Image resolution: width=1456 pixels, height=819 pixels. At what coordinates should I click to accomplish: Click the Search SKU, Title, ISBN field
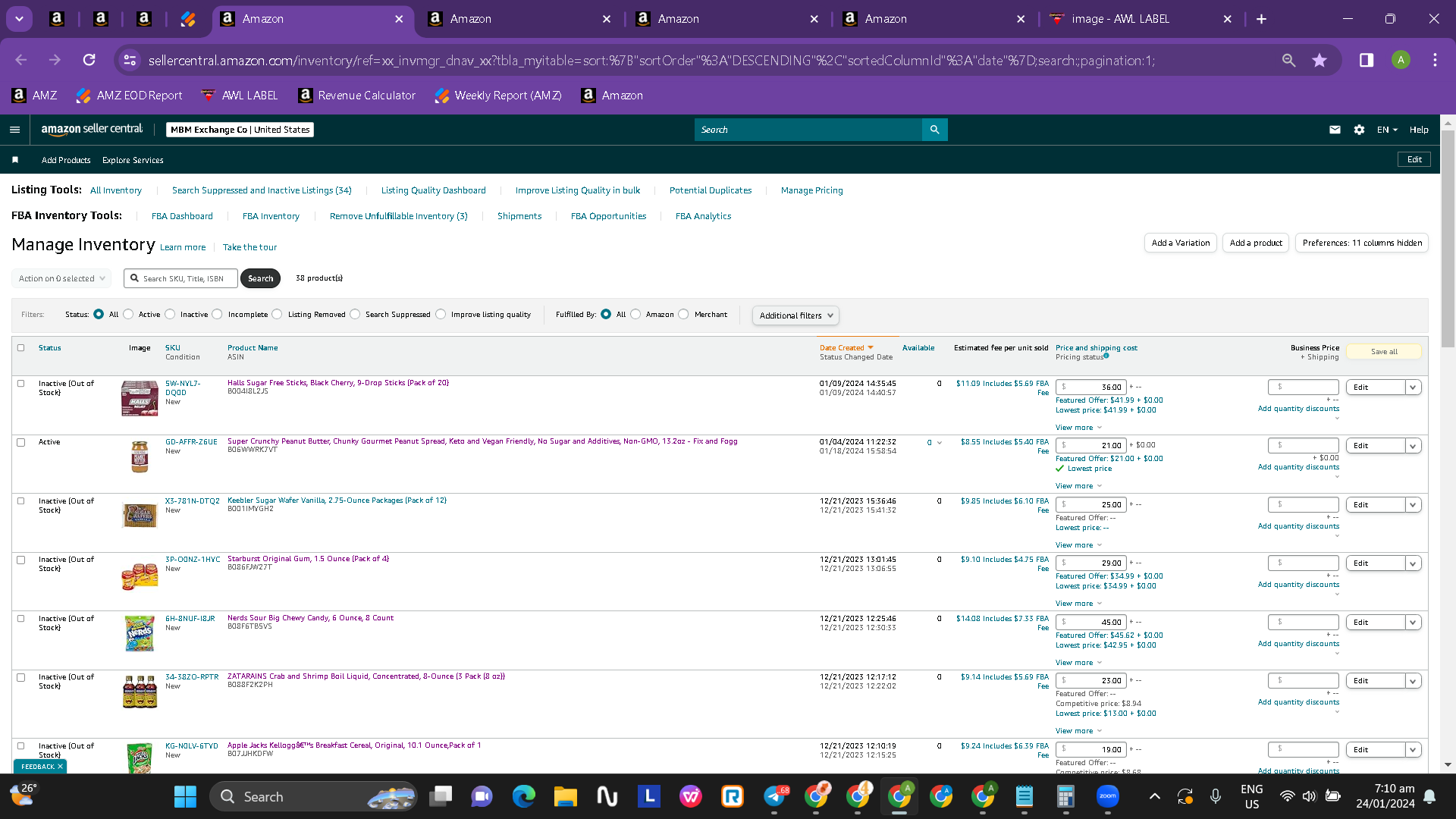[181, 278]
